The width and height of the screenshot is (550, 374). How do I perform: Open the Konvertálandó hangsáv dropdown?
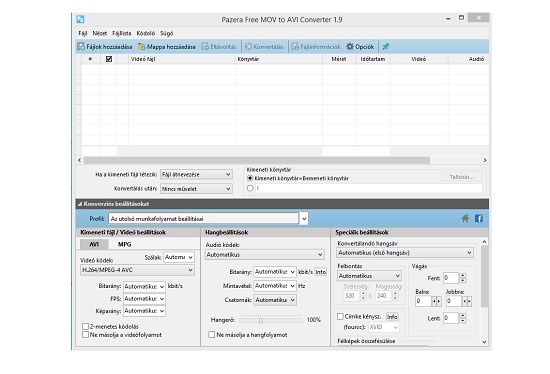[x=405, y=253]
